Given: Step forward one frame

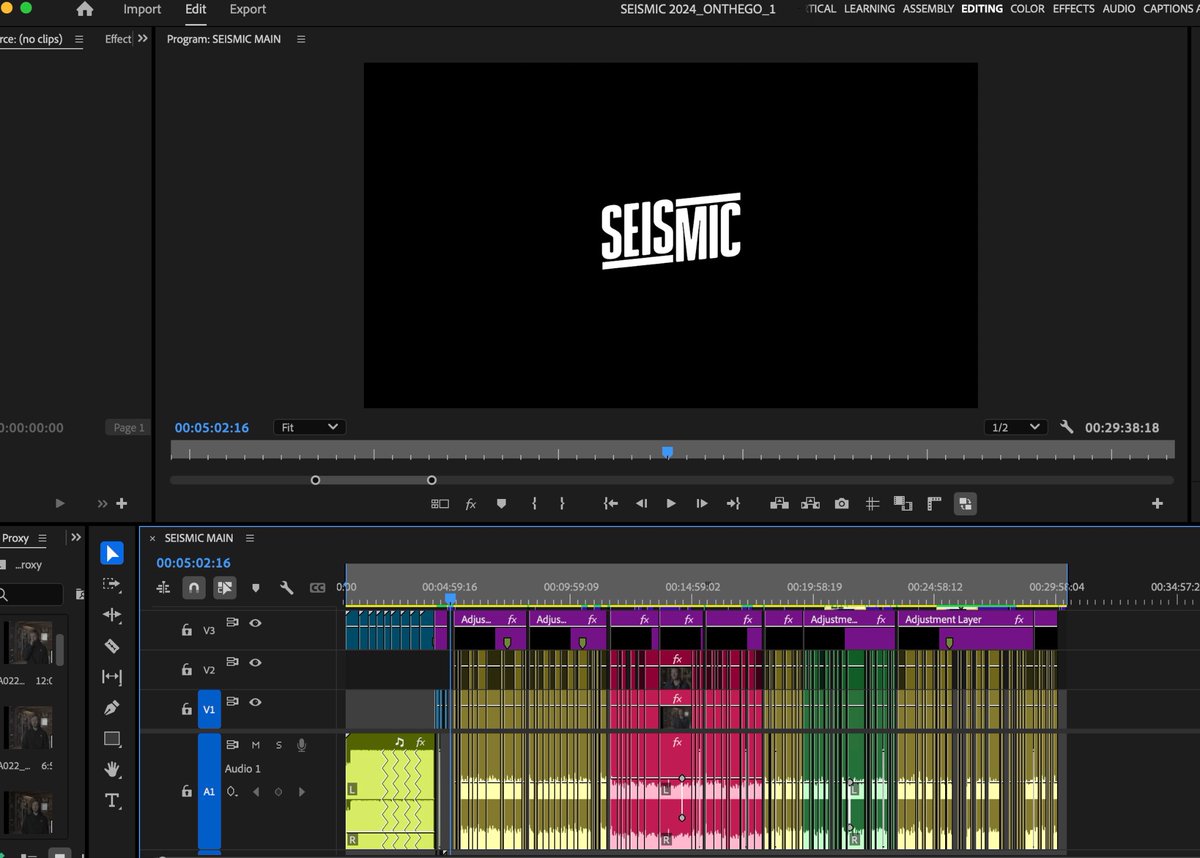Looking at the screenshot, I should 702,504.
